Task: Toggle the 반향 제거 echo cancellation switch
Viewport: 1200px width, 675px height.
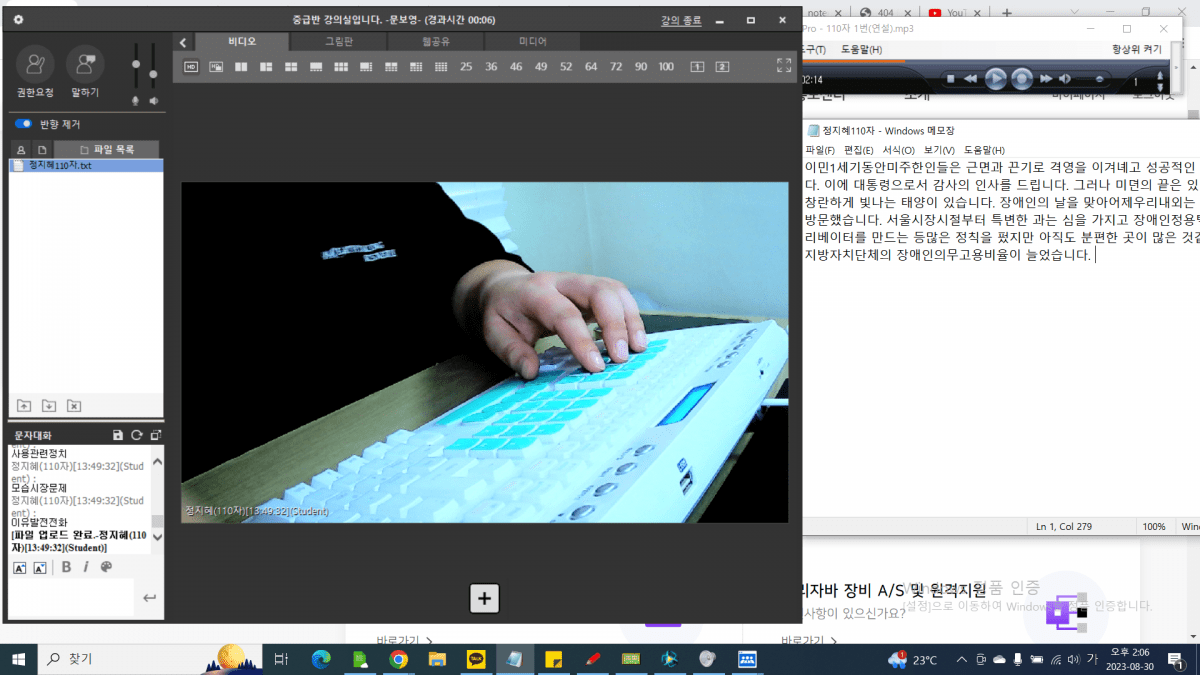Action: pyautogui.click(x=23, y=124)
